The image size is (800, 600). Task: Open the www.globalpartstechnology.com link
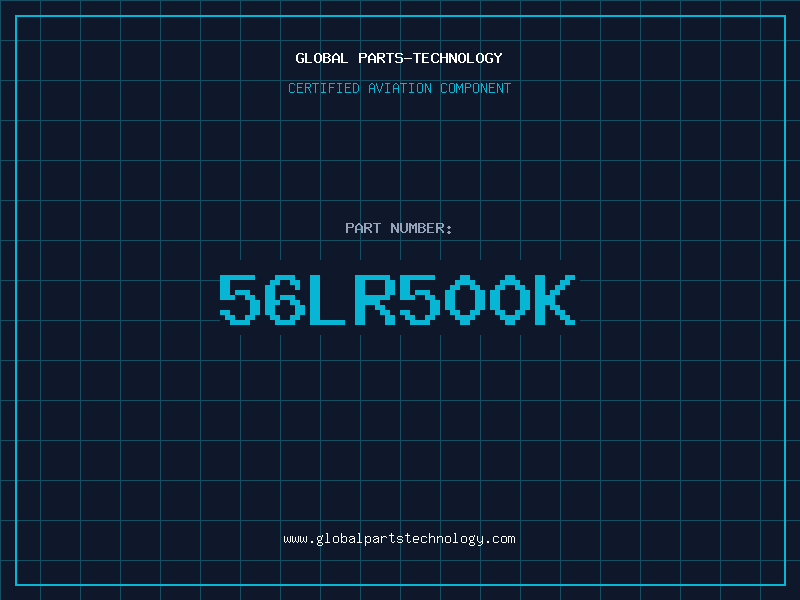coord(399,539)
